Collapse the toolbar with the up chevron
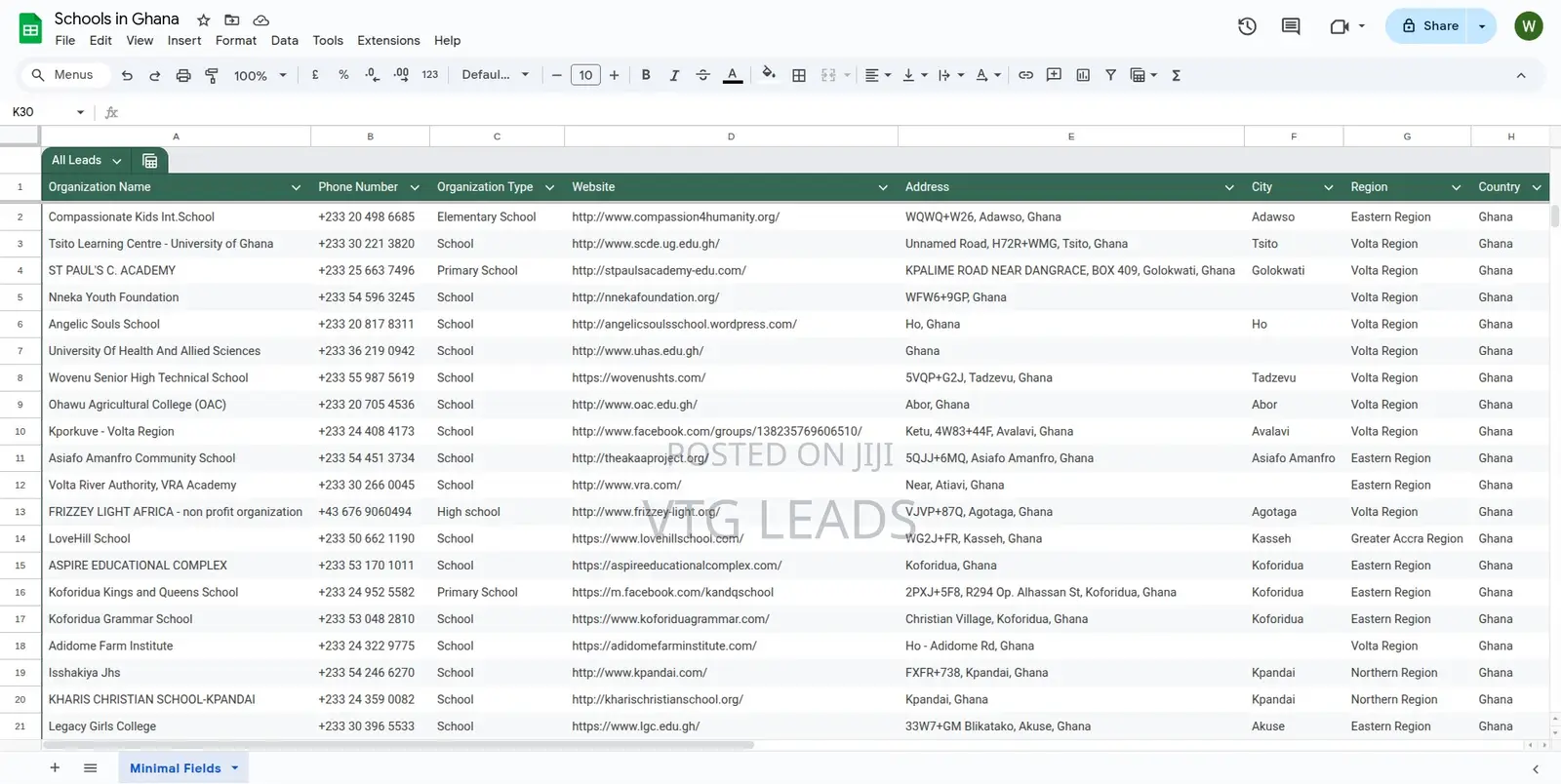The width and height of the screenshot is (1561, 784). pos(1520,75)
